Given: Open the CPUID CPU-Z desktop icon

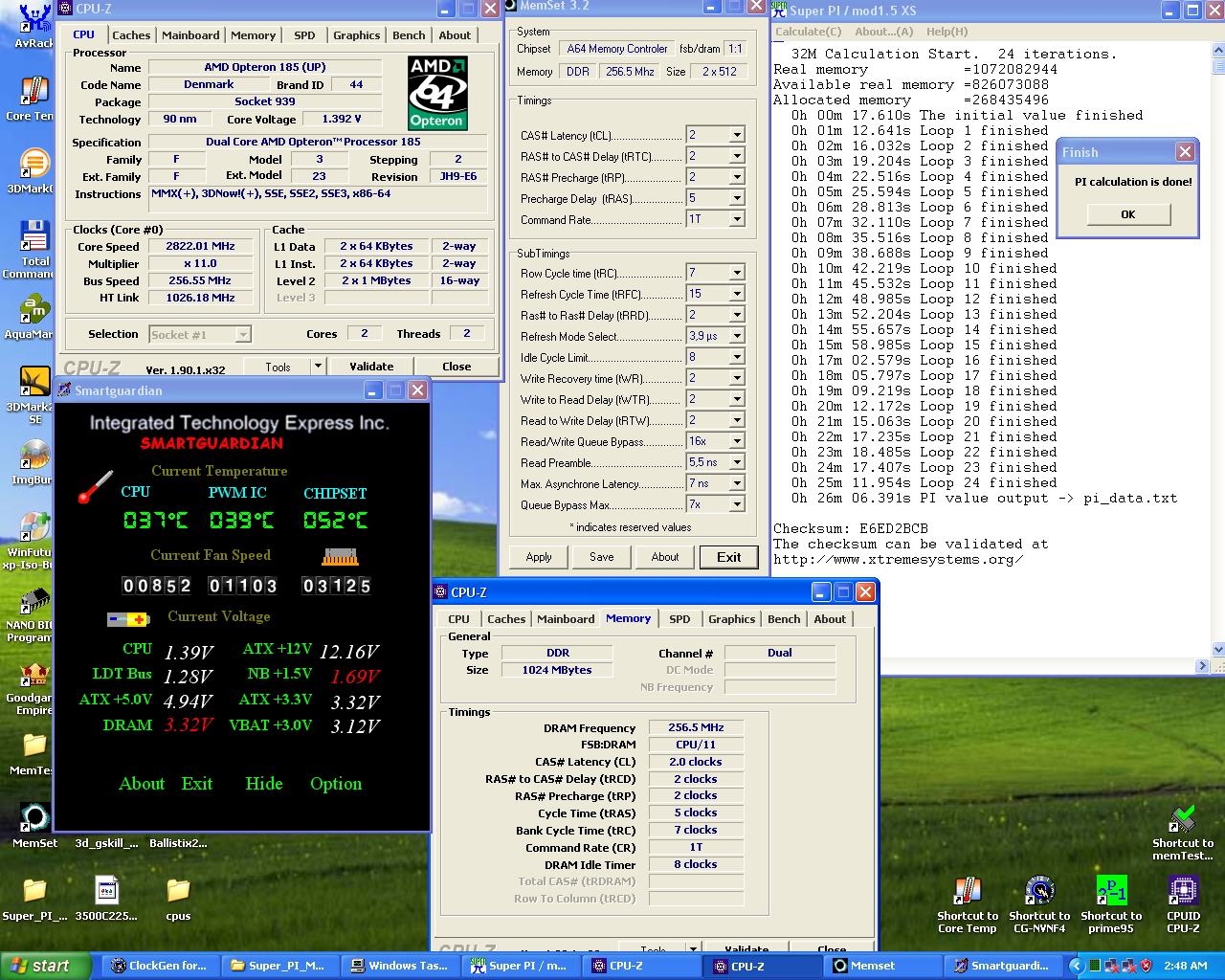Looking at the screenshot, I should coord(1183,892).
